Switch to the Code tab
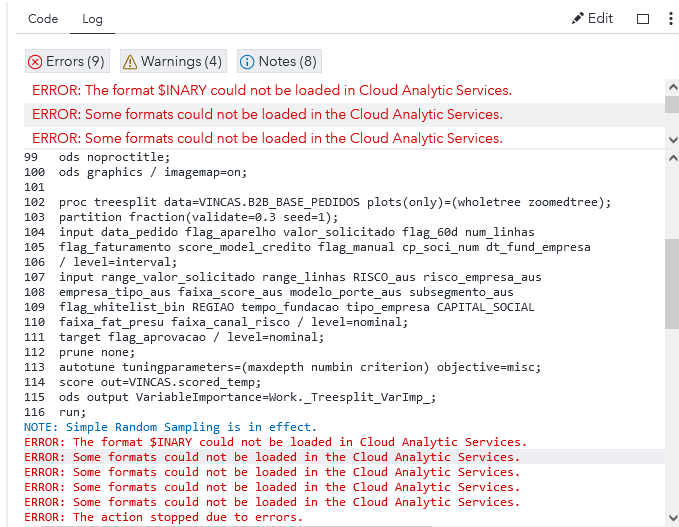Viewport: 679px width, 527px height. 43,19
